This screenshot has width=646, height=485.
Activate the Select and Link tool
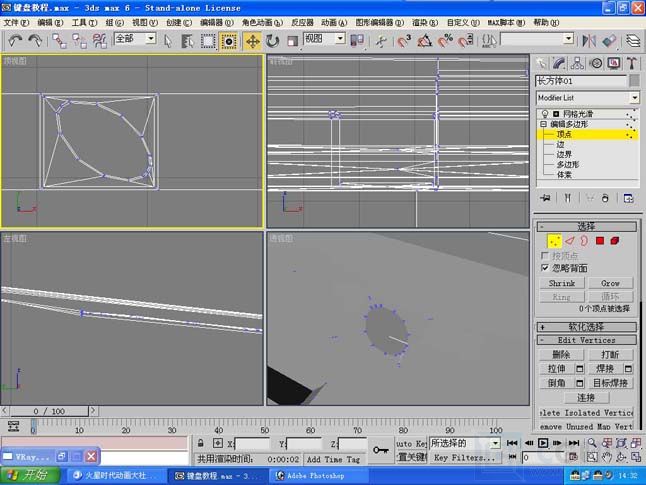(59, 41)
